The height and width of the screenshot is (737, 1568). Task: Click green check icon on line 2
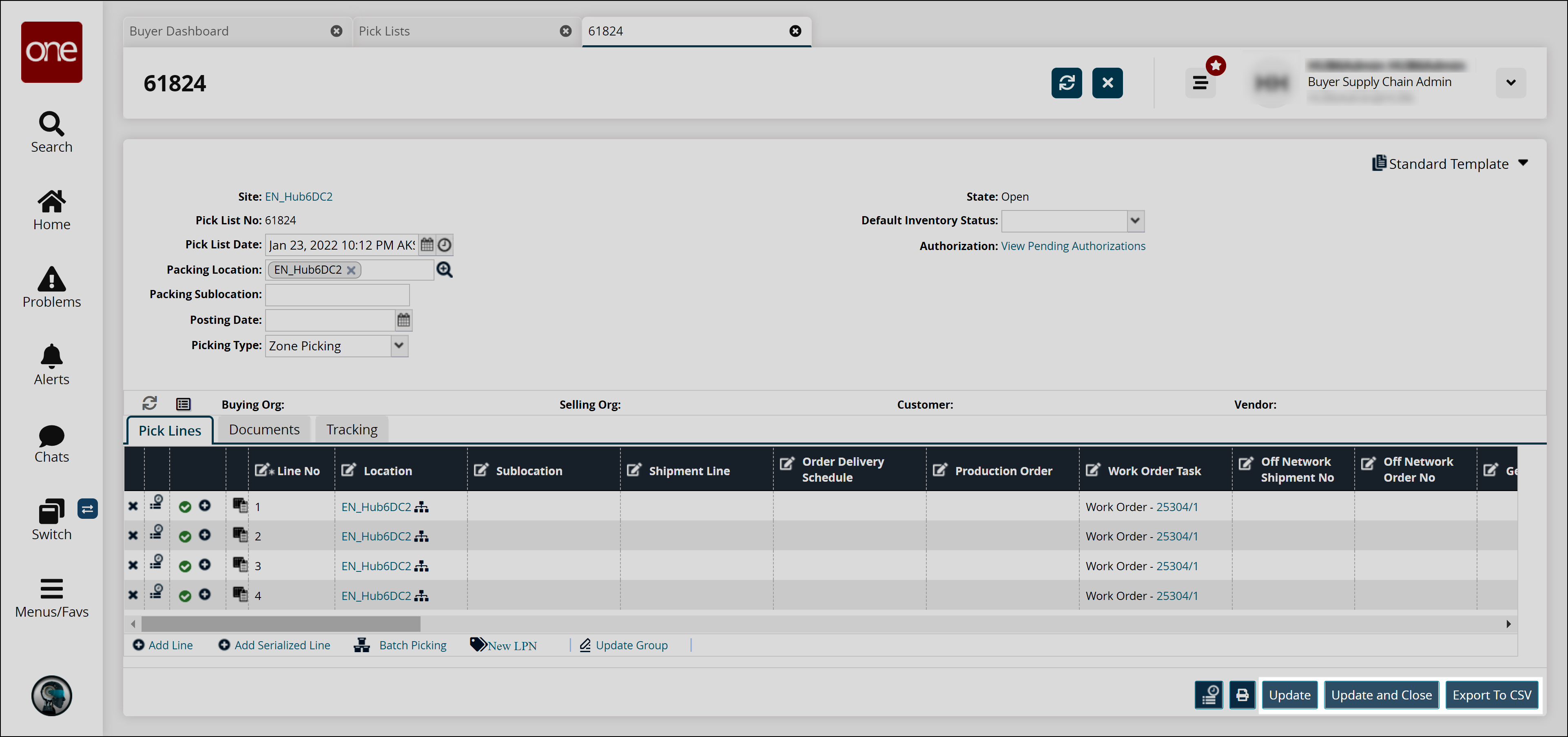pyautogui.click(x=185, y=536)
